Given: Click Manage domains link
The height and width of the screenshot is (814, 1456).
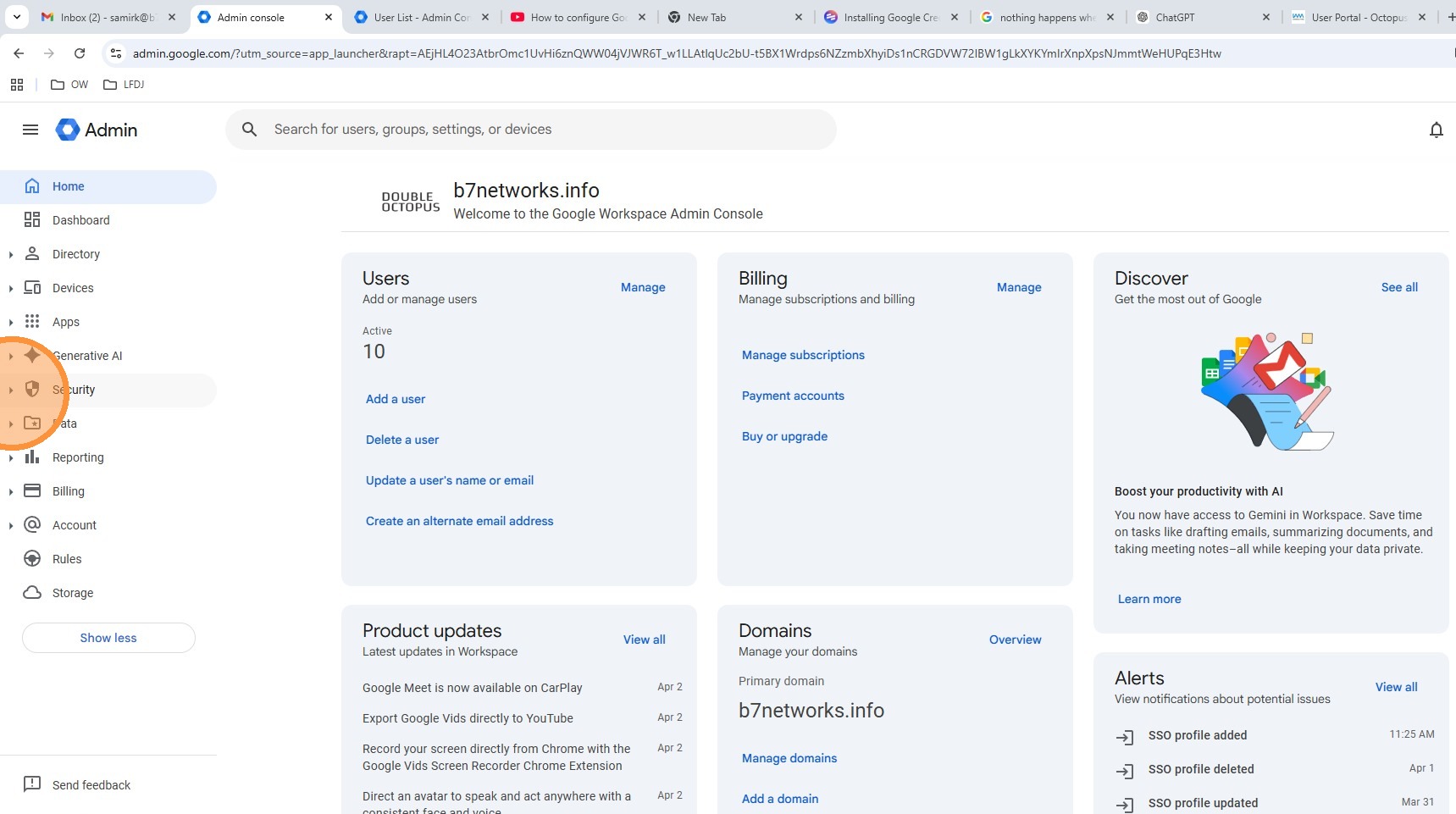Looking at the screenshot, I should pyautogui.click(x=789, y=758).
